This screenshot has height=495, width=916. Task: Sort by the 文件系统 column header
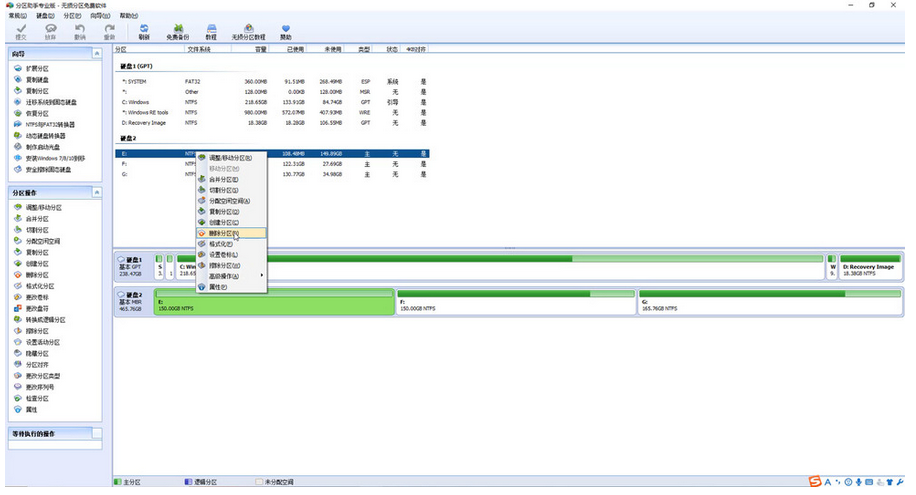(199, 48)
